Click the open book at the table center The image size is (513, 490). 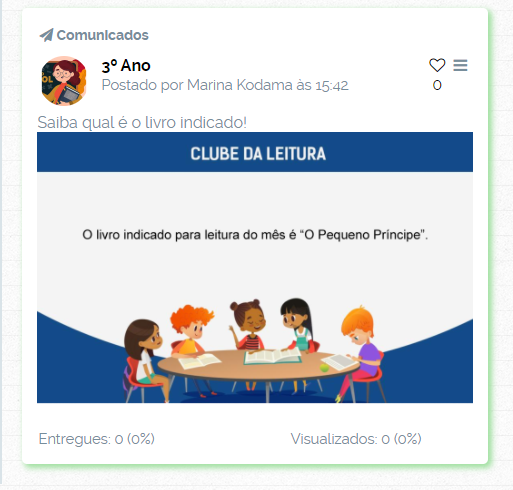272,356
